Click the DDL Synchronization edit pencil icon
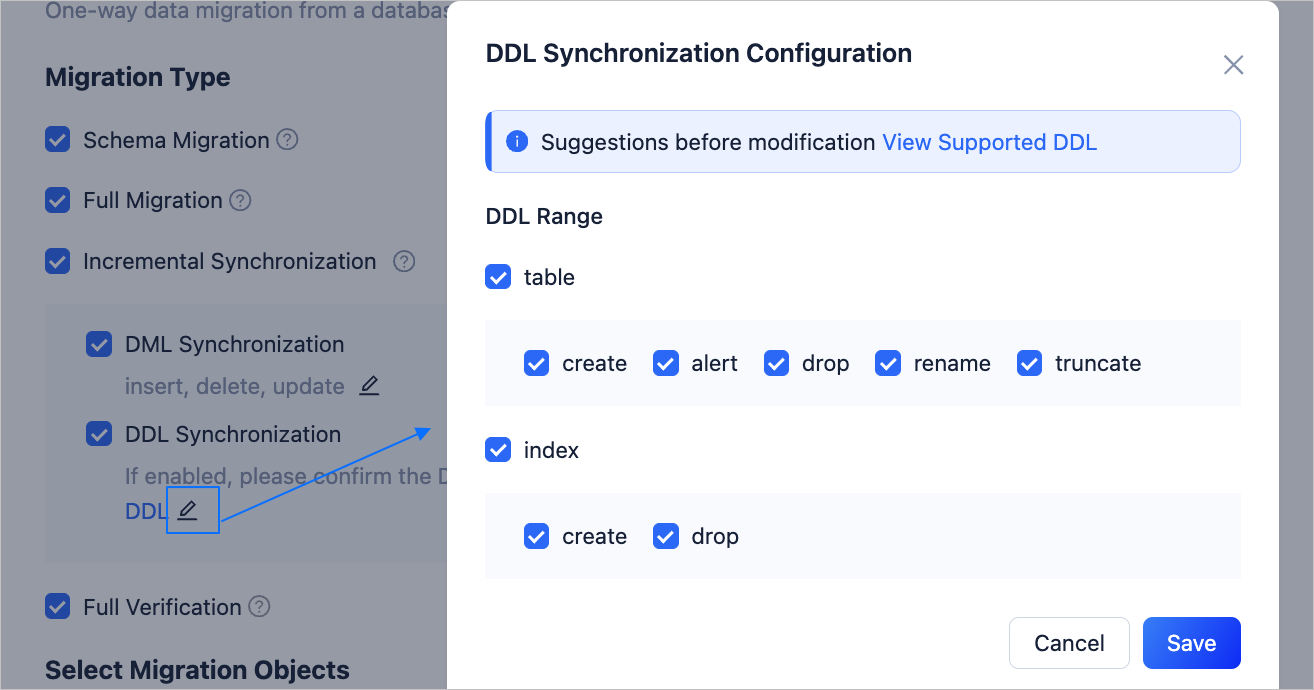The width and height of the screenshot is (1314, 690). (x=187, y=511)
